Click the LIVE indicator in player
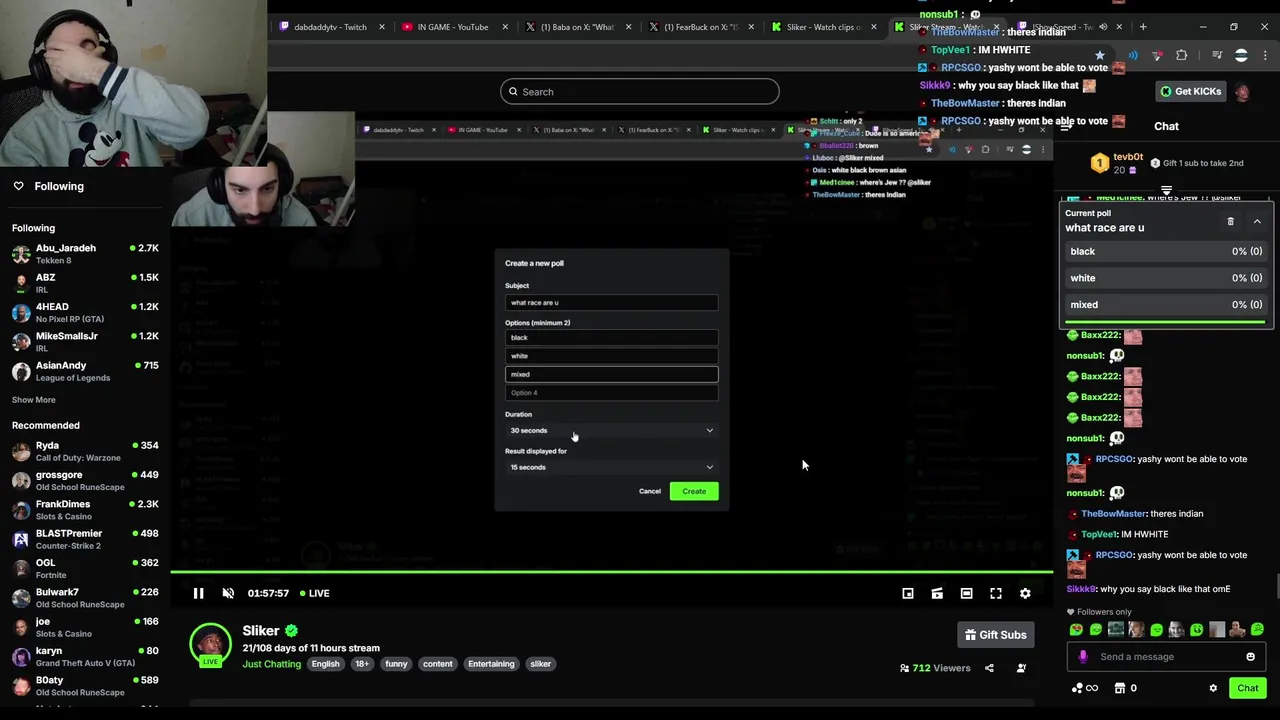The image size is (1280, 720). click(315, 593)
